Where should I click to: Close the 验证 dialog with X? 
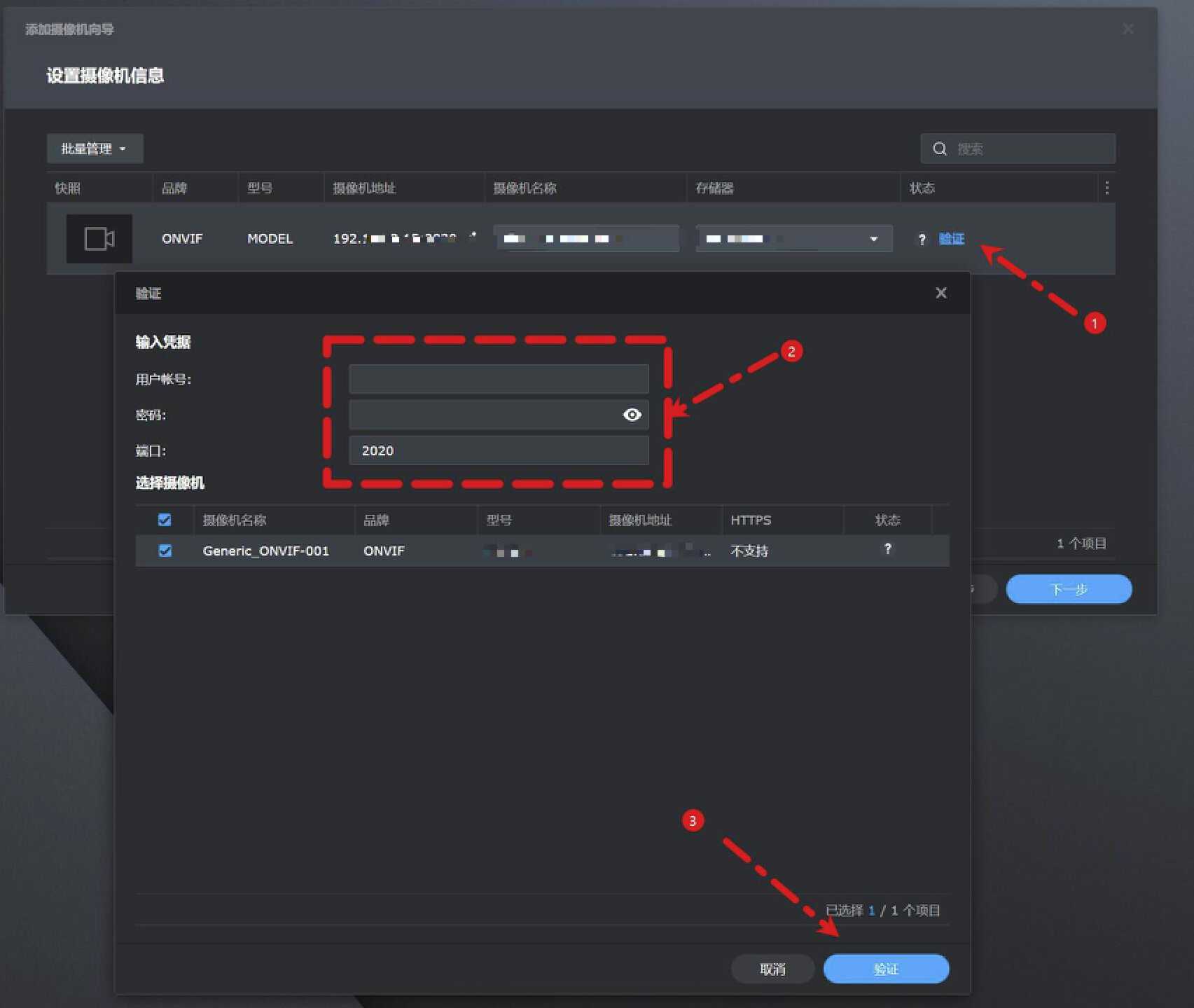(941, 293)
